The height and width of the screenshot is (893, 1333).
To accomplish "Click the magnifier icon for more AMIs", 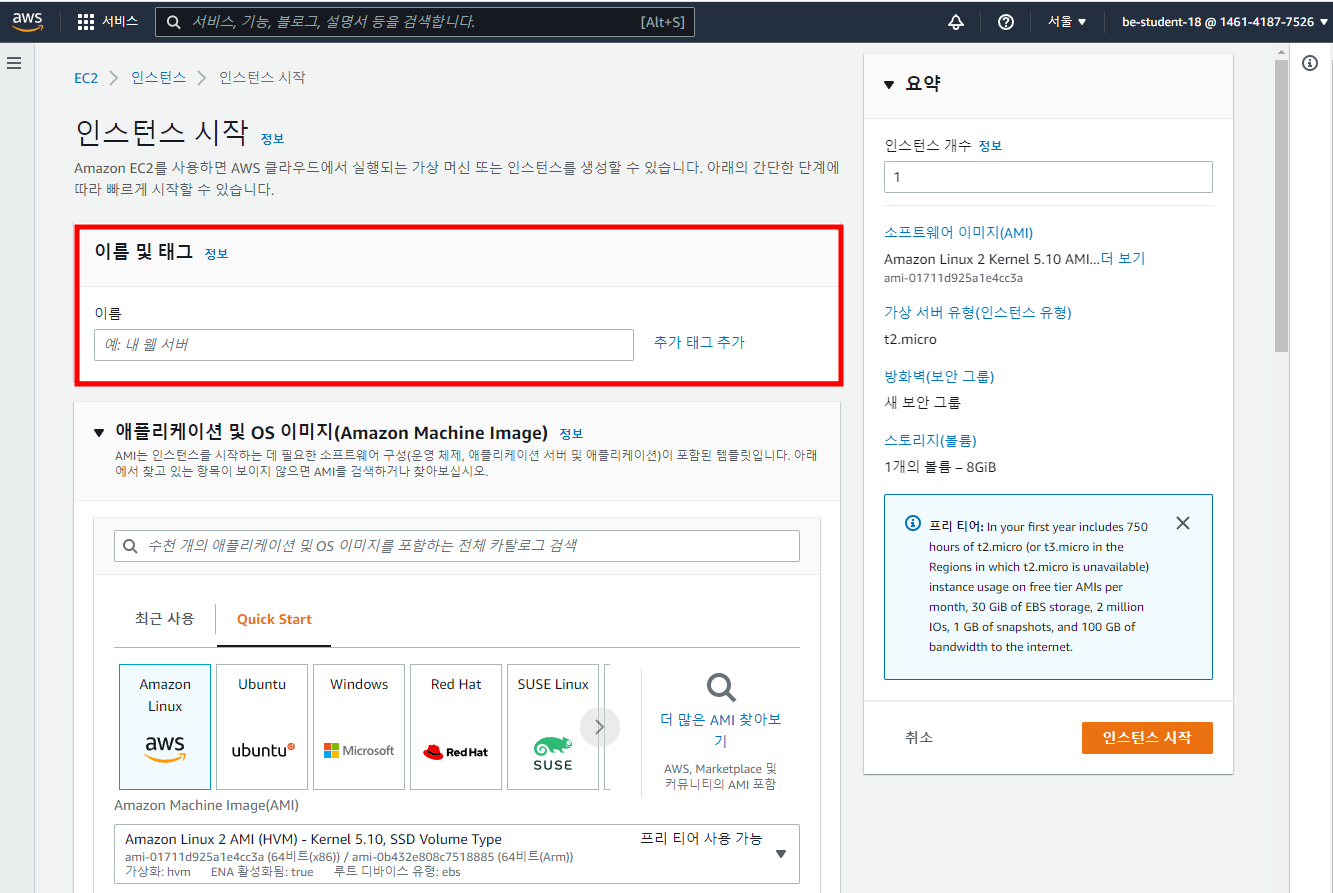I will coord(721,688).
